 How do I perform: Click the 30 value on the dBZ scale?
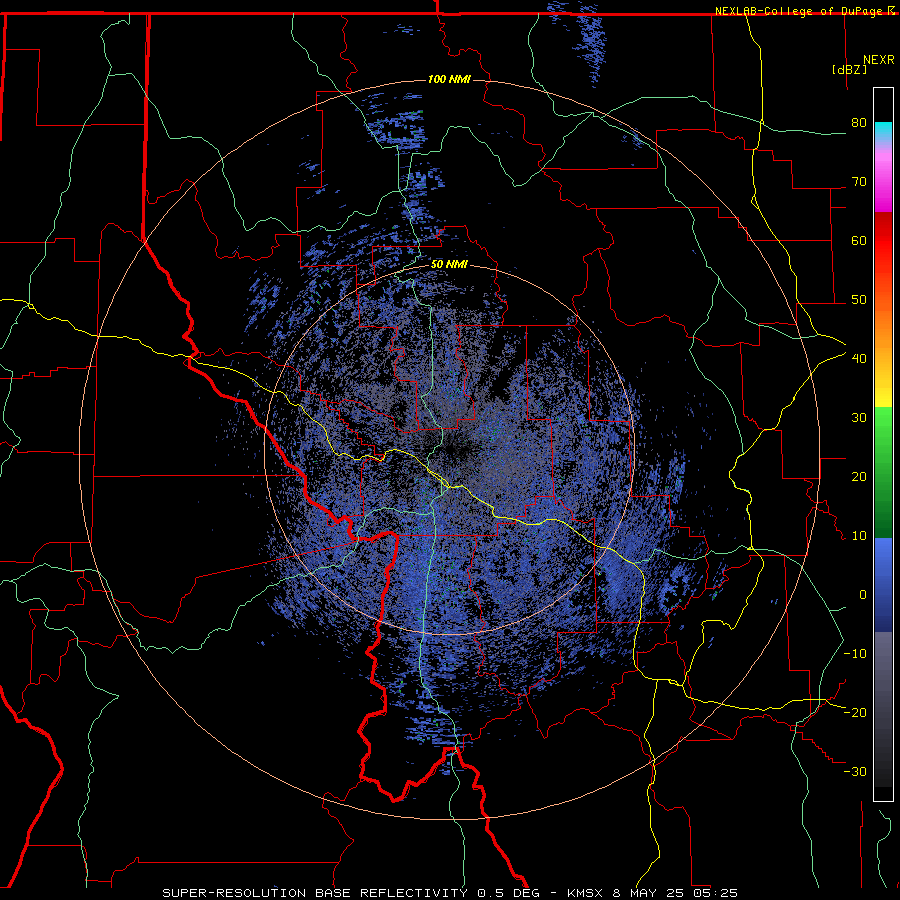pyautogui.click(x=859, y=417)
